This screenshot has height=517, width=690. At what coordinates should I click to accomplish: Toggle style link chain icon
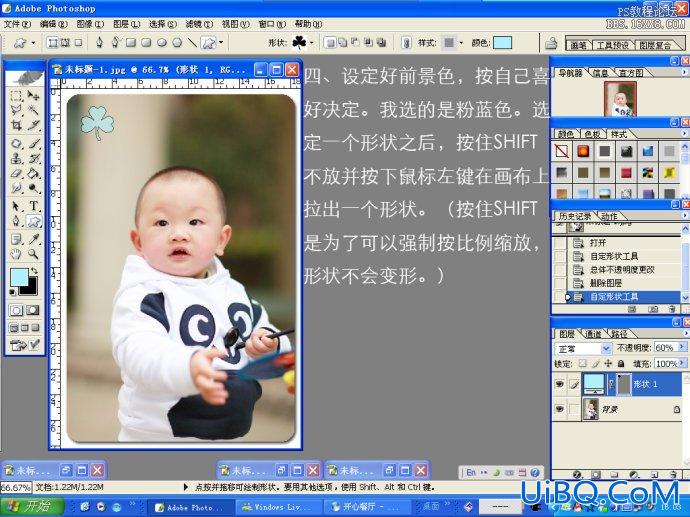[407, 43]
